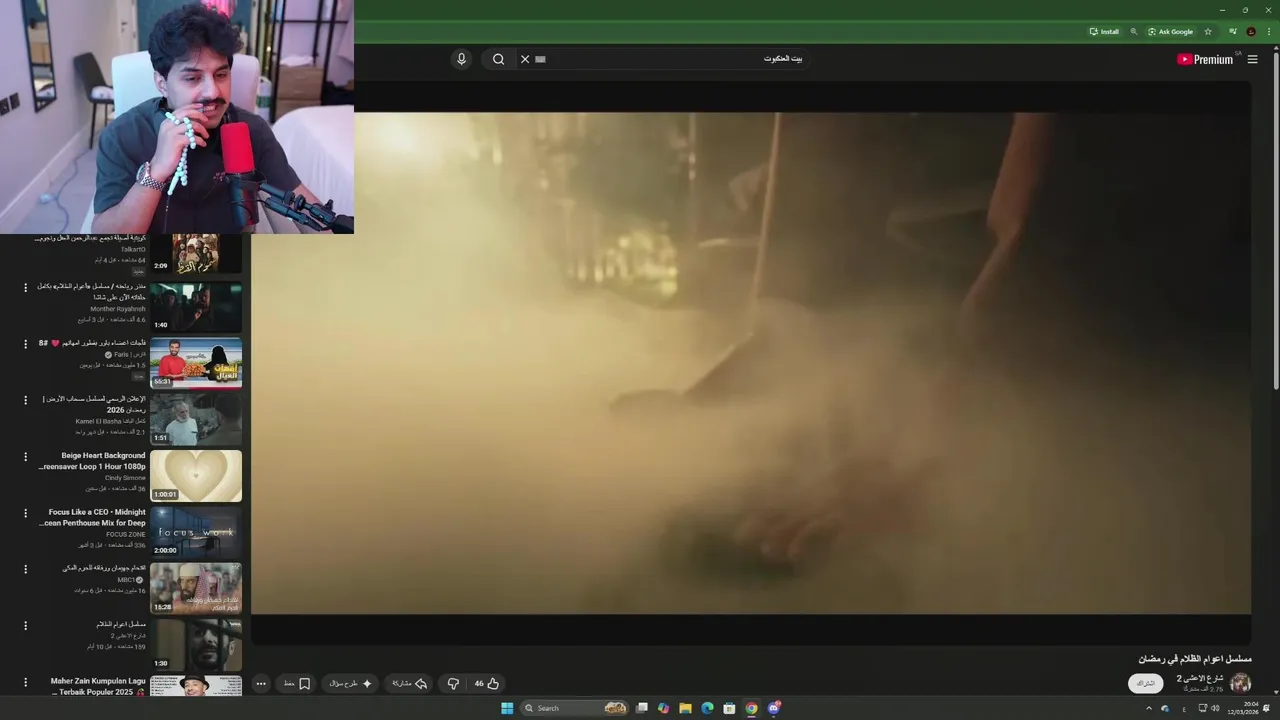Click the voice search microphone icon
The image size is (1280, 720).
click(461, 59)
